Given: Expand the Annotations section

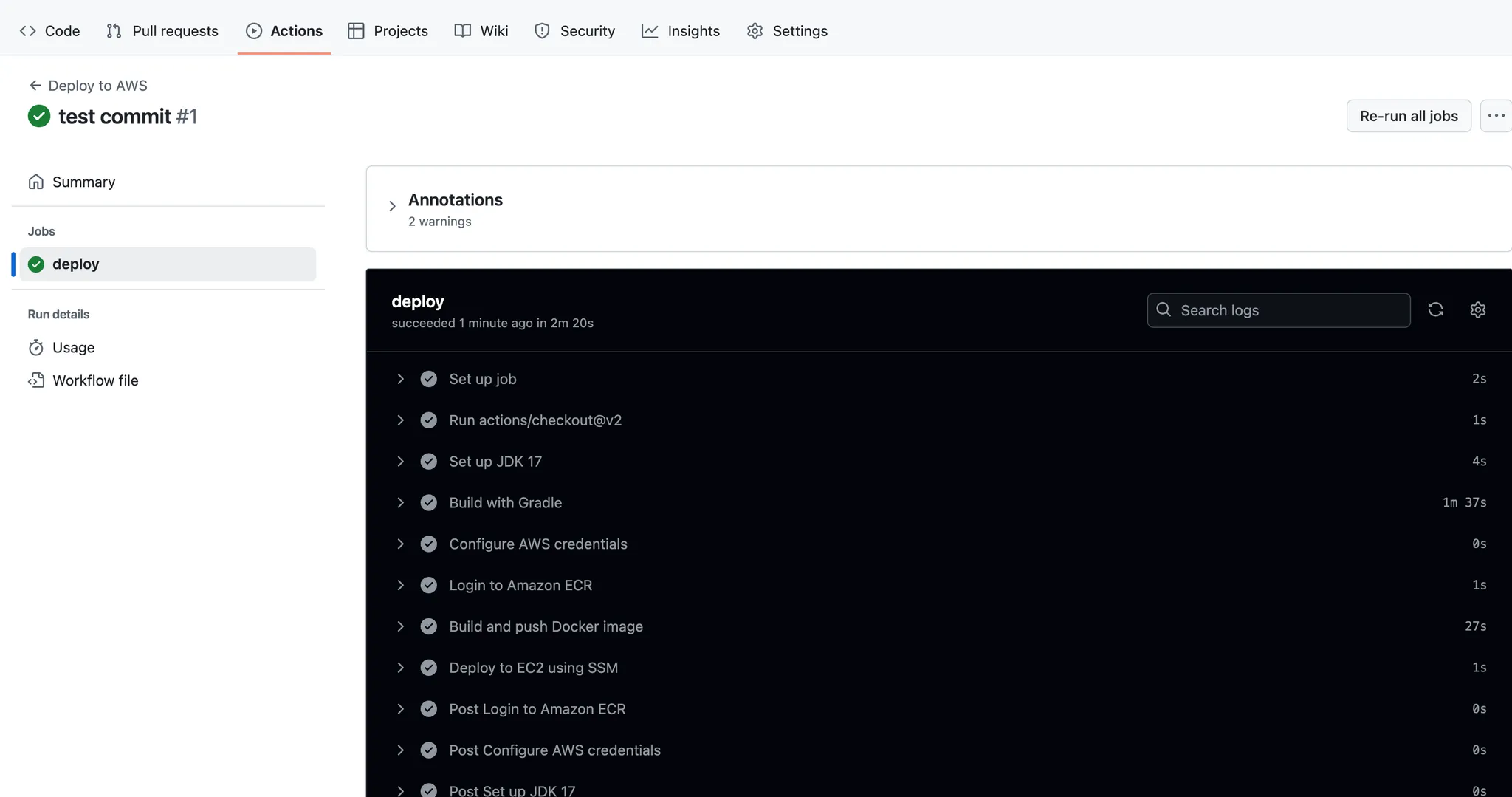Looking at the screenshot, I should tap(392, 206).
